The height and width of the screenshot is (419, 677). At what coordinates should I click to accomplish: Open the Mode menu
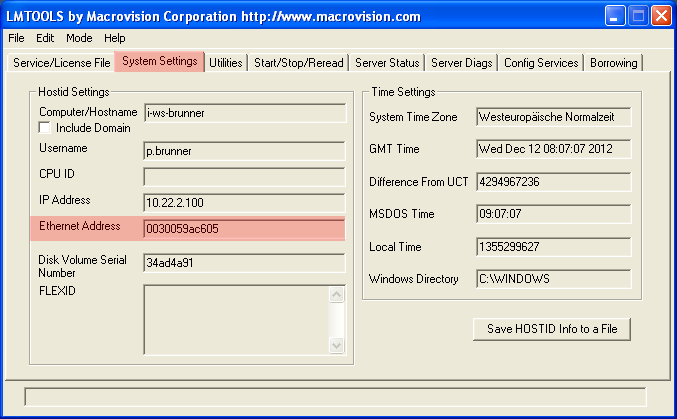[79, 38]
